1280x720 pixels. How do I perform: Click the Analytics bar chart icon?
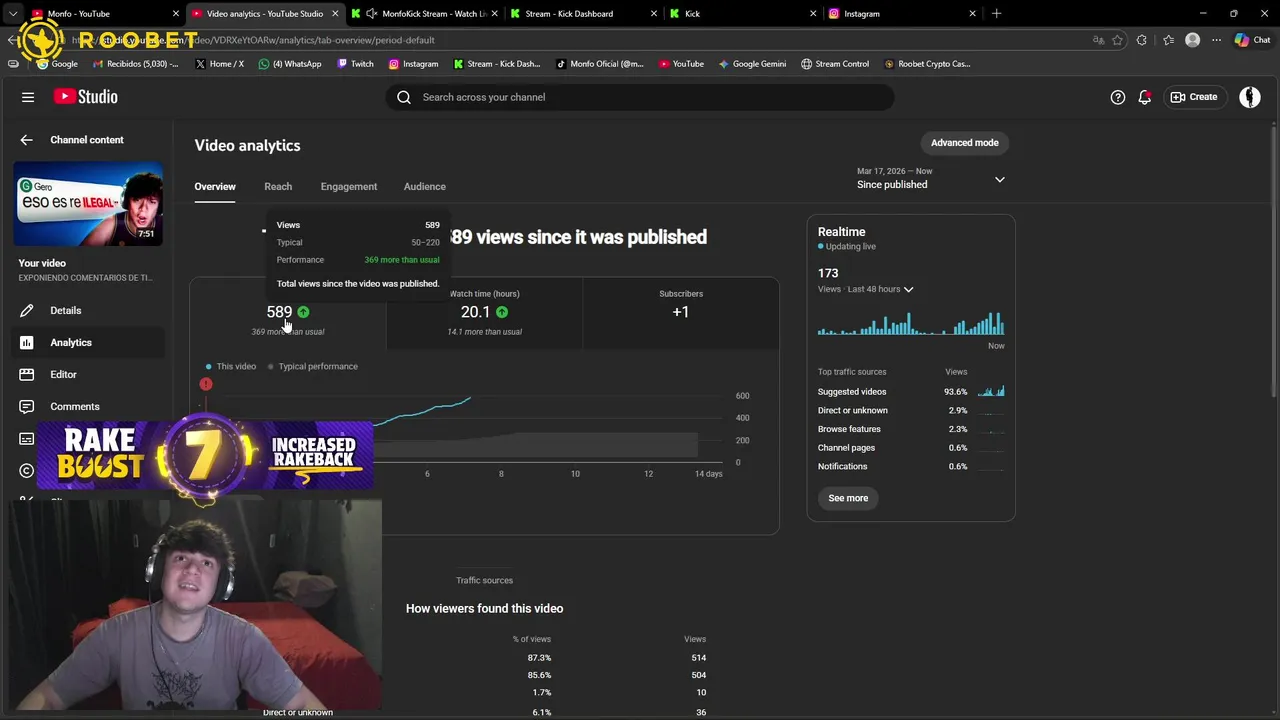[x=27, y=343]
